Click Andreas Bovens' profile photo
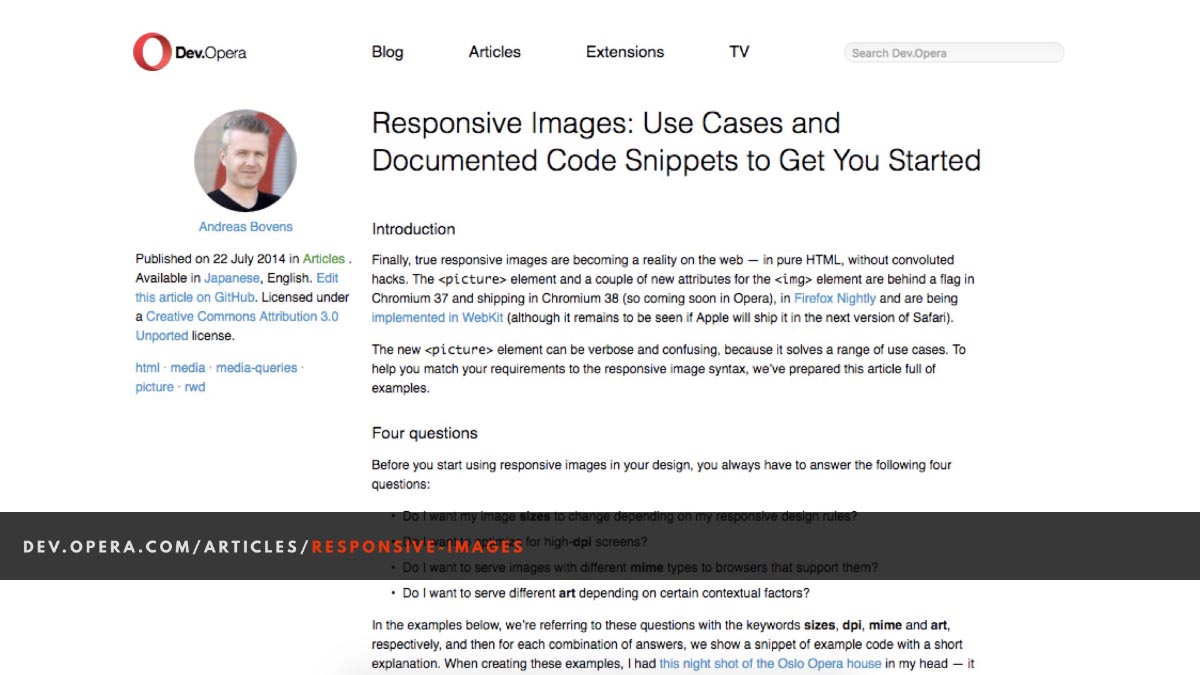This screenshot has width=1200, height=675. point(245,161)
